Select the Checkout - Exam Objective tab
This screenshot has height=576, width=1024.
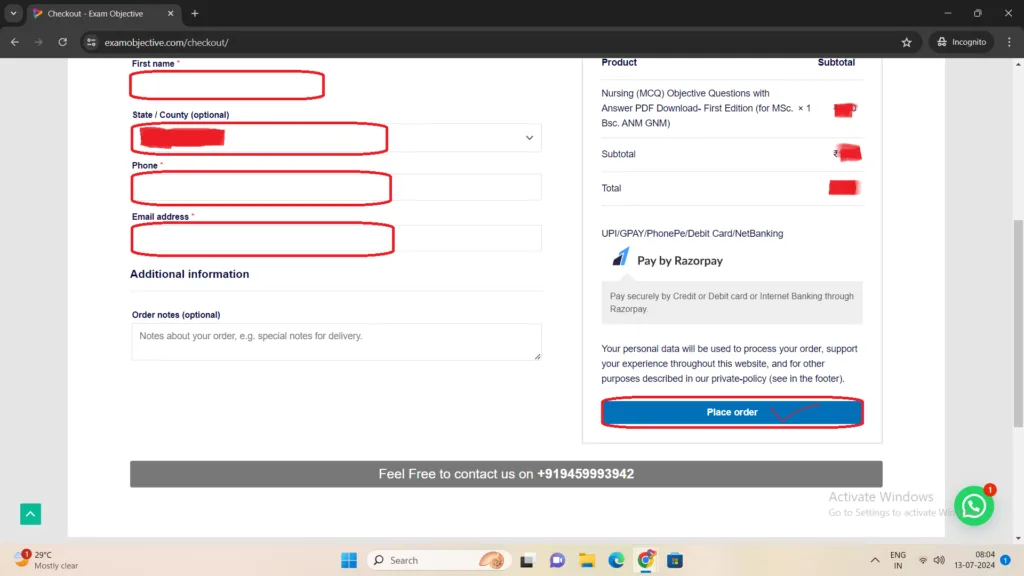click(103, 13)
